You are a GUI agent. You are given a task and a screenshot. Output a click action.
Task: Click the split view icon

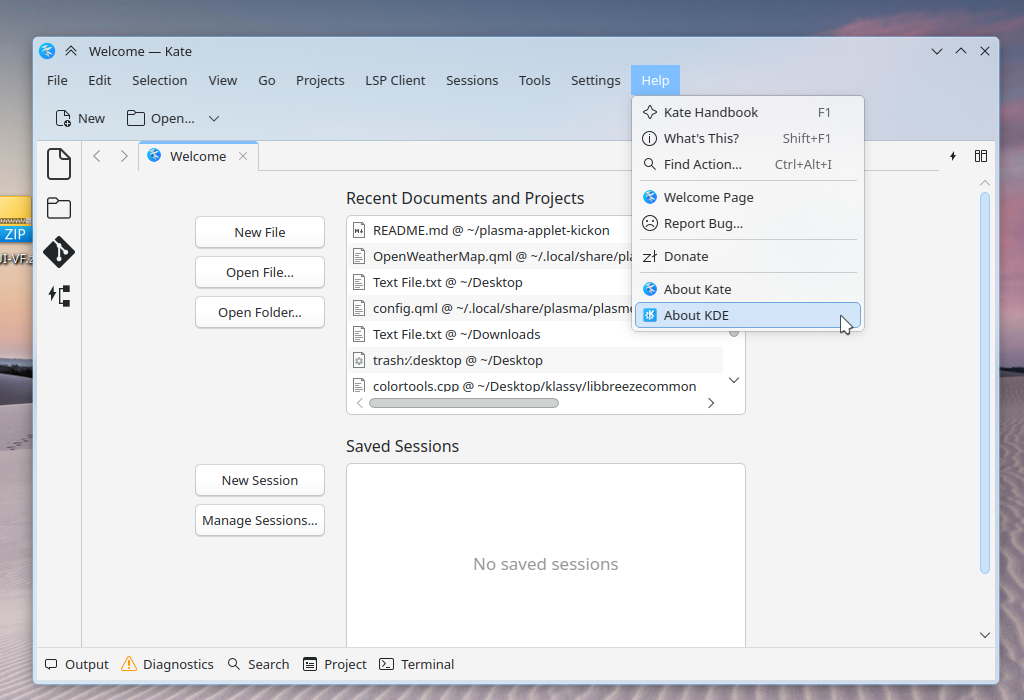(981, 156)
